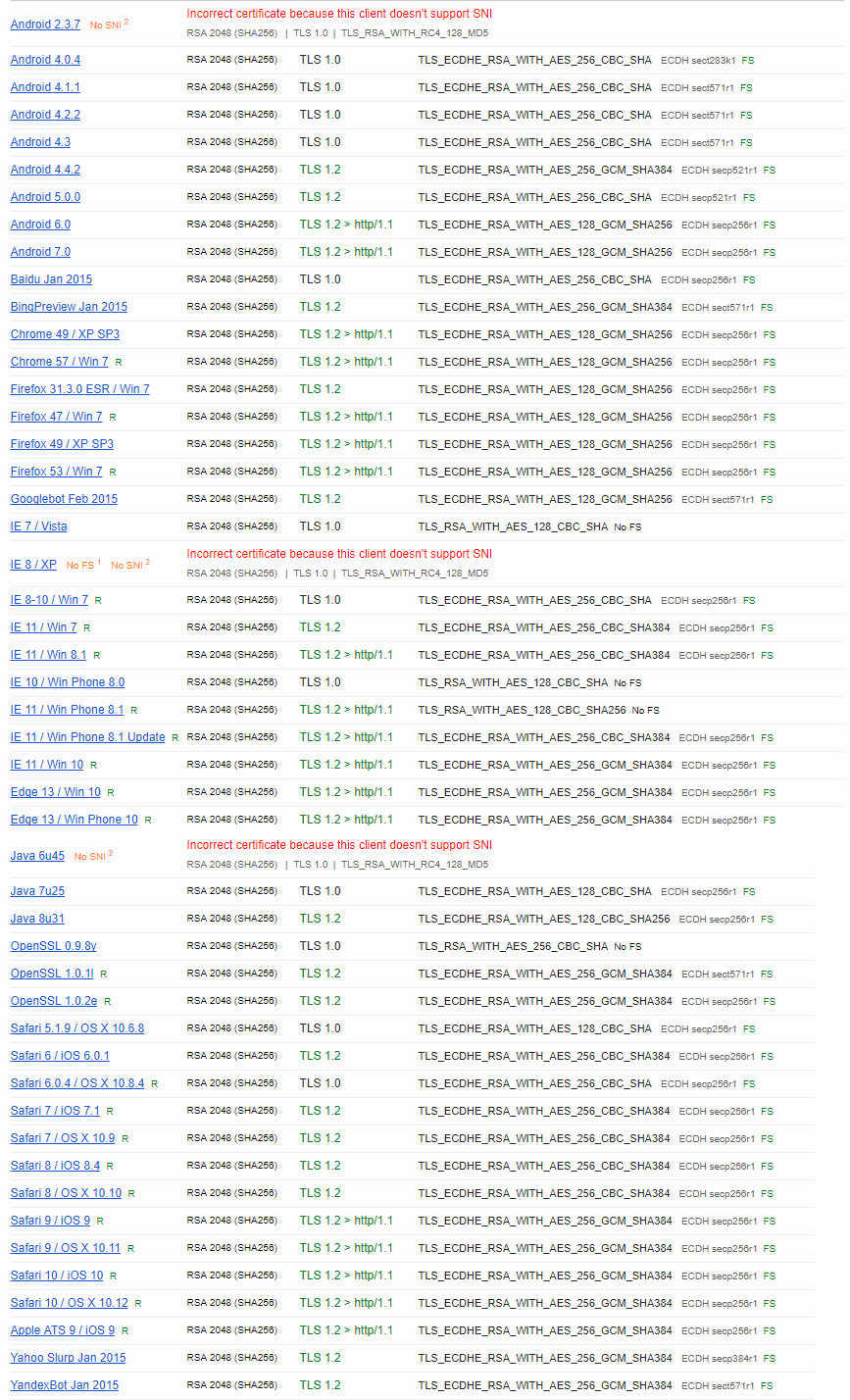Open the Android 7.0 client link

[40, 252]
